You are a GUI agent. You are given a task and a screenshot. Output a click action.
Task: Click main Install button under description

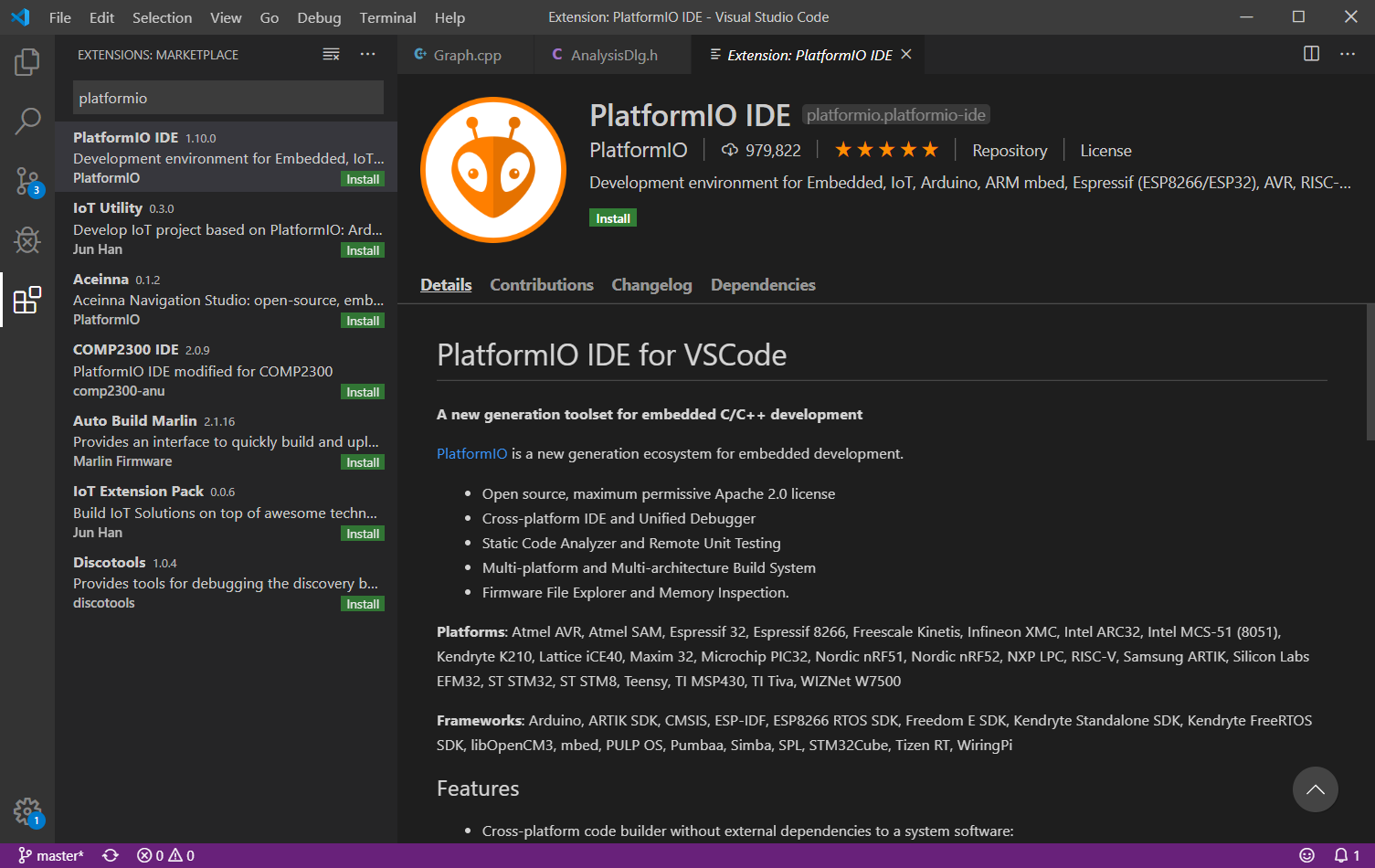click(613, 218)
